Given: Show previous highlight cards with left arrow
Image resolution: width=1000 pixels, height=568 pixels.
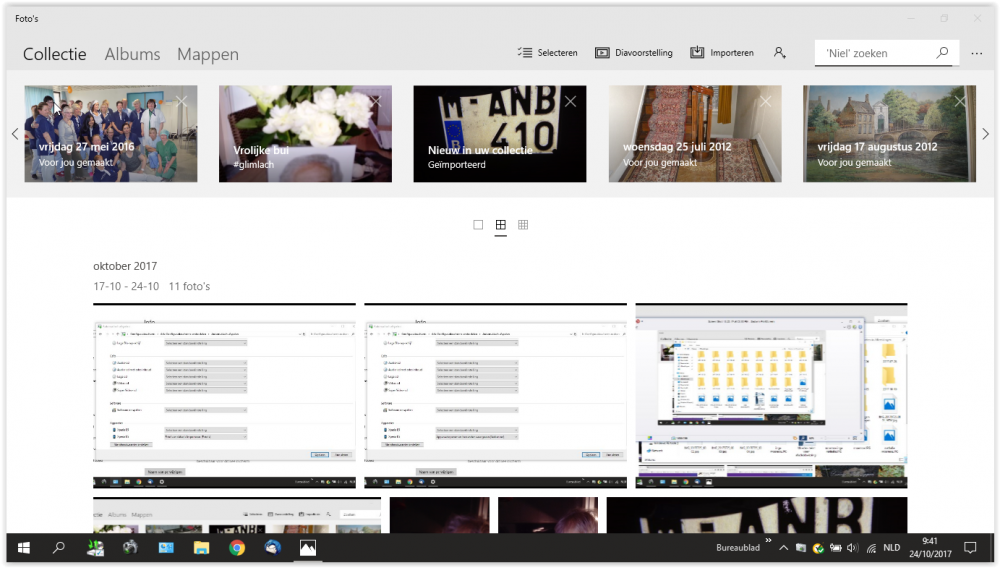Looking at the screenshot, I should coord(15,134).
